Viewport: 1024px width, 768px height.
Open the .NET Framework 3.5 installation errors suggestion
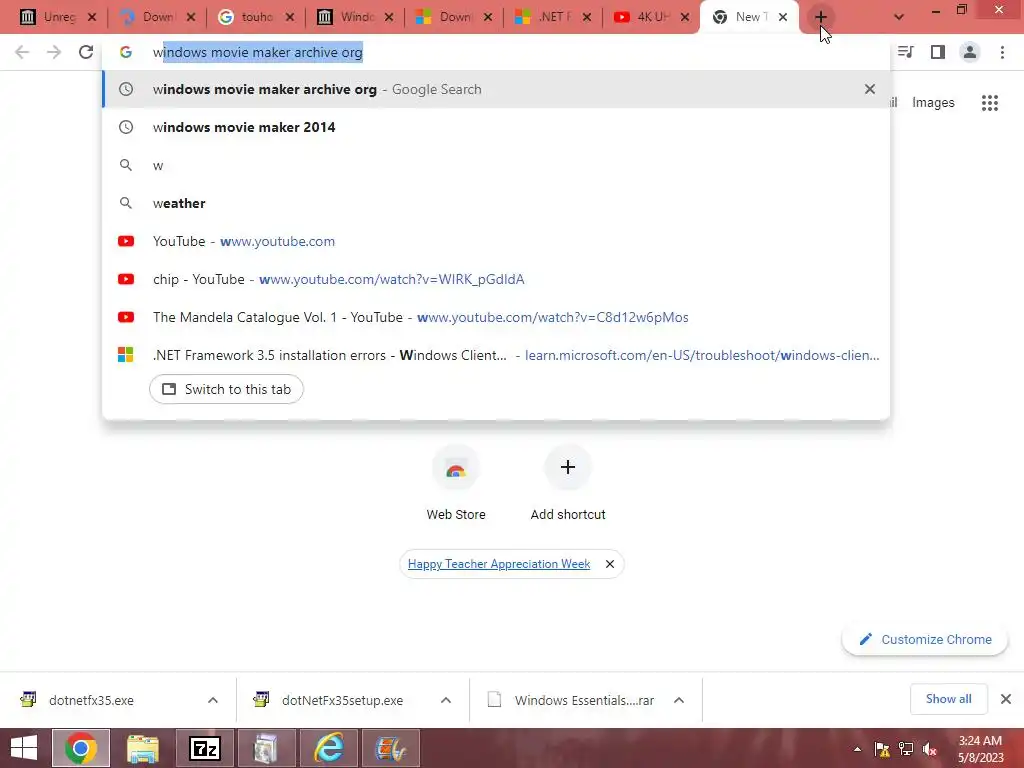[x=496, y=355]
